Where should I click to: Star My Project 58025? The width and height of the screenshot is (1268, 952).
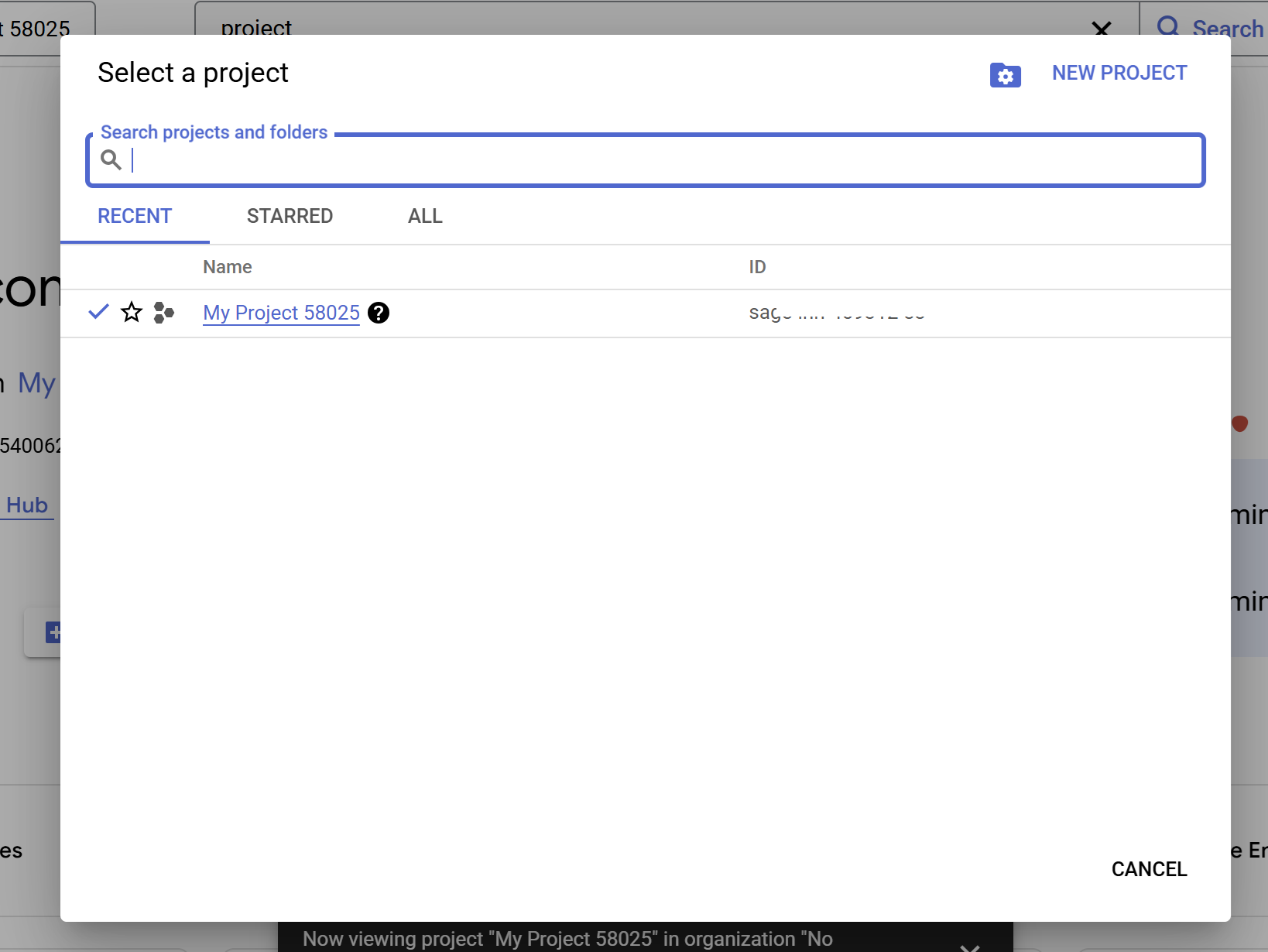pos(132,313)
